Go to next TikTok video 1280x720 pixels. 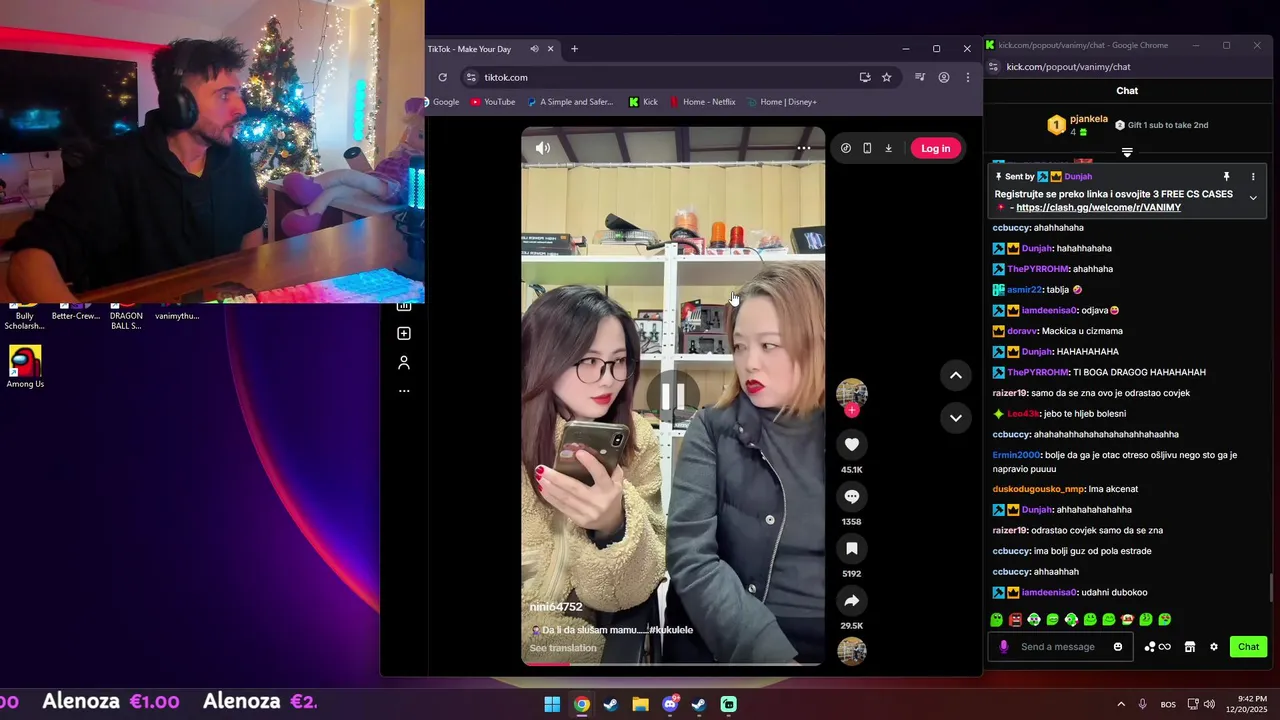[x=956, y=418]
